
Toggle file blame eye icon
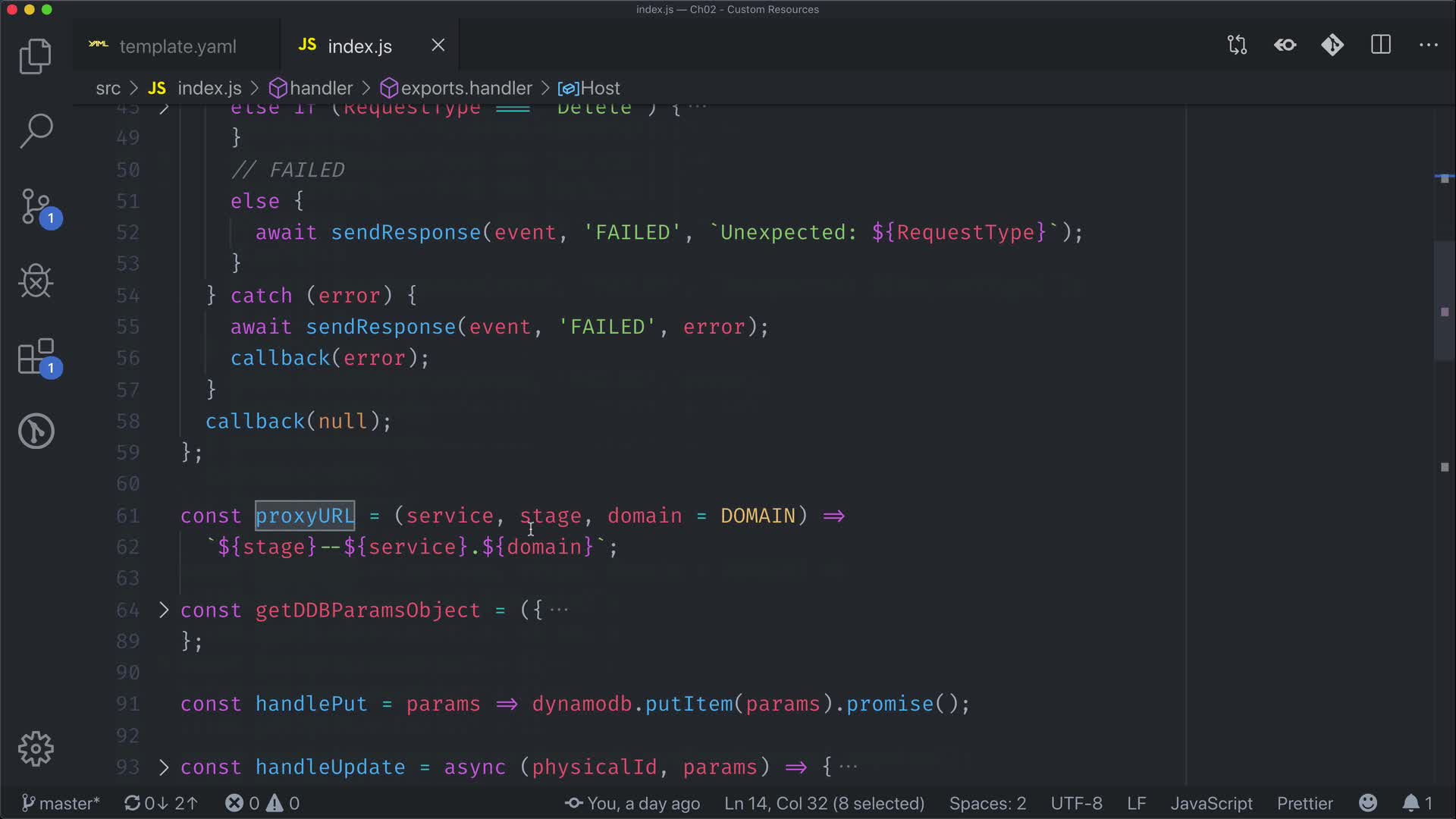click(x=1285, y=45)
